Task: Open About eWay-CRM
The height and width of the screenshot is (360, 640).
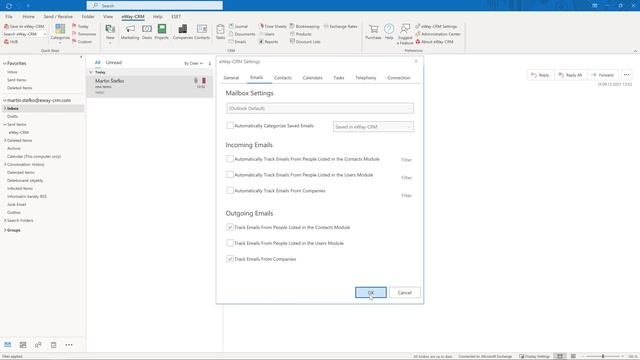Action: coord(434,42)
